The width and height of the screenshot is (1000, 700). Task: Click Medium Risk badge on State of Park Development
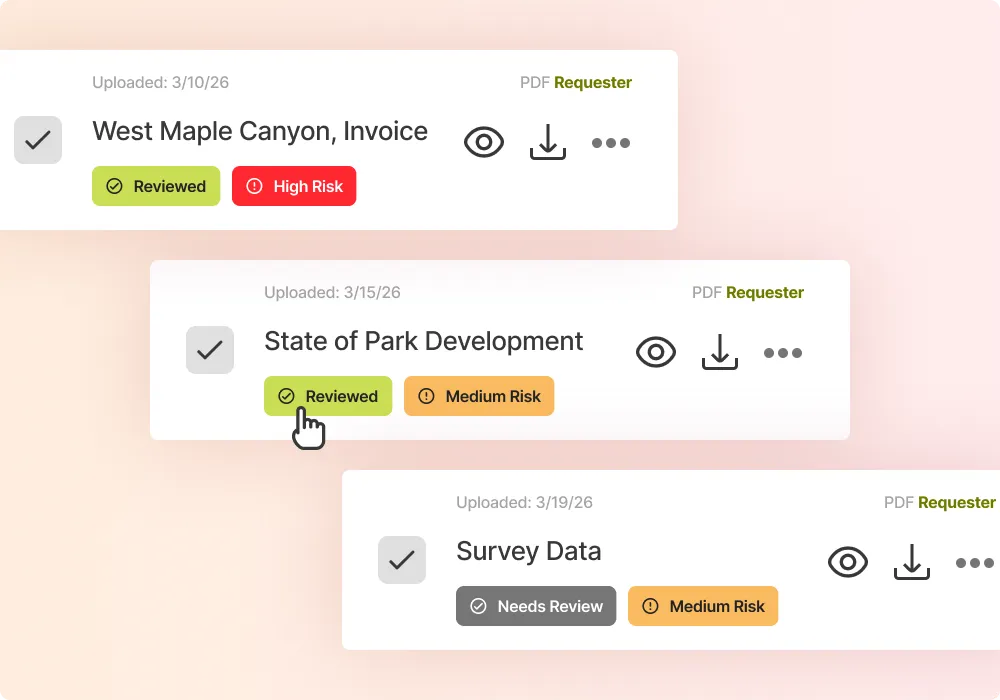click(479, 396)
